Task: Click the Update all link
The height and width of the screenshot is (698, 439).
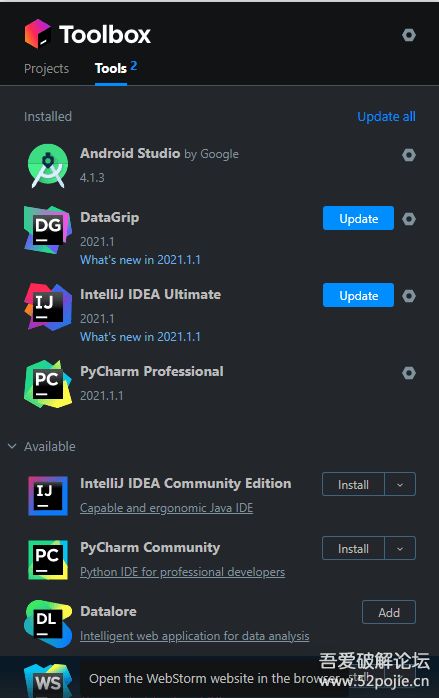Action: (x=386, y=117)
